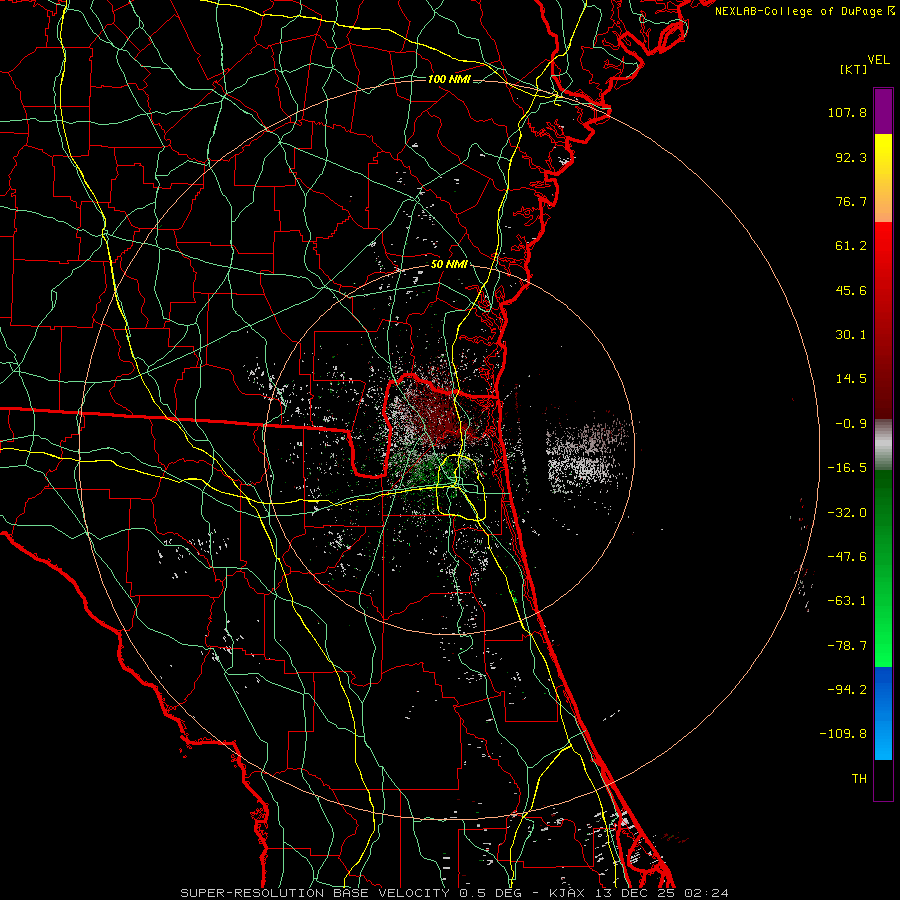The height and width of the screenshot is (900, 900).
Task: Click the 61.2 legend value
Action: 851,246
